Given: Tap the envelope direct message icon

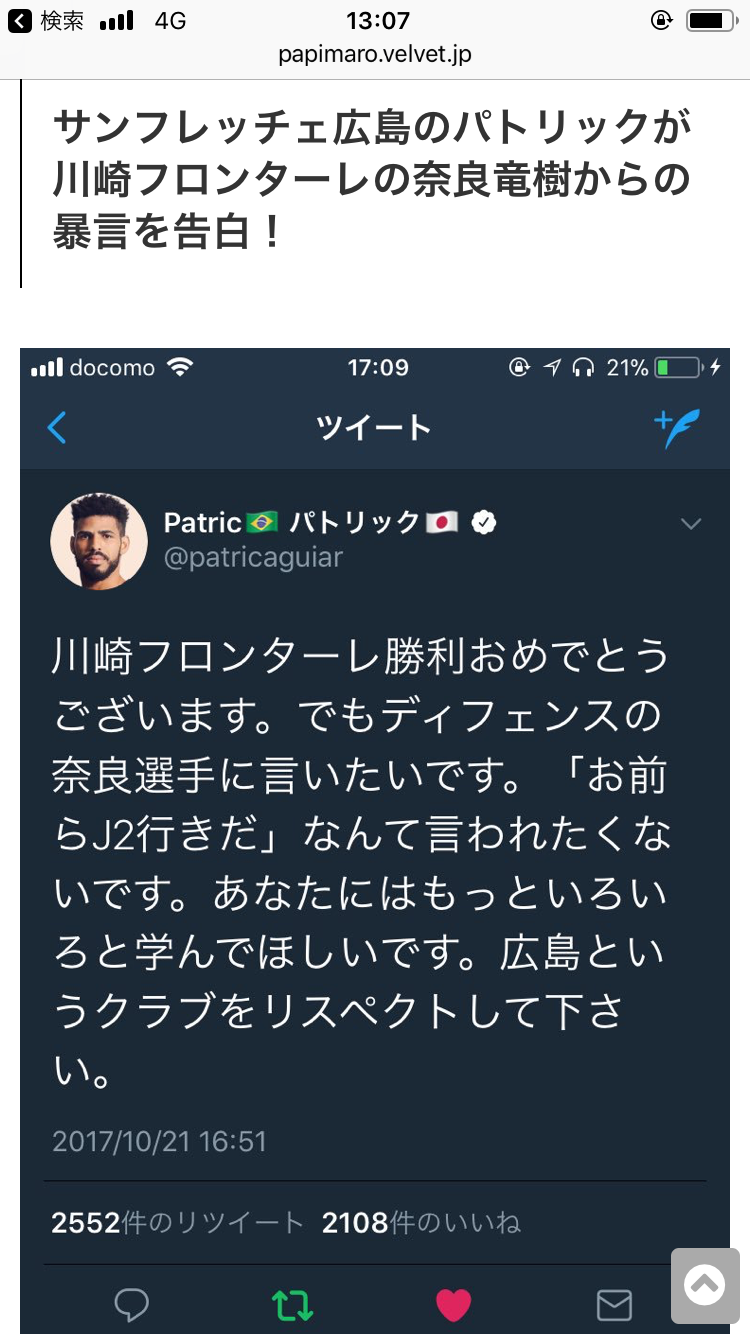Looking at the screenshot, I should pyautogui.click(x=614, y=1304).
